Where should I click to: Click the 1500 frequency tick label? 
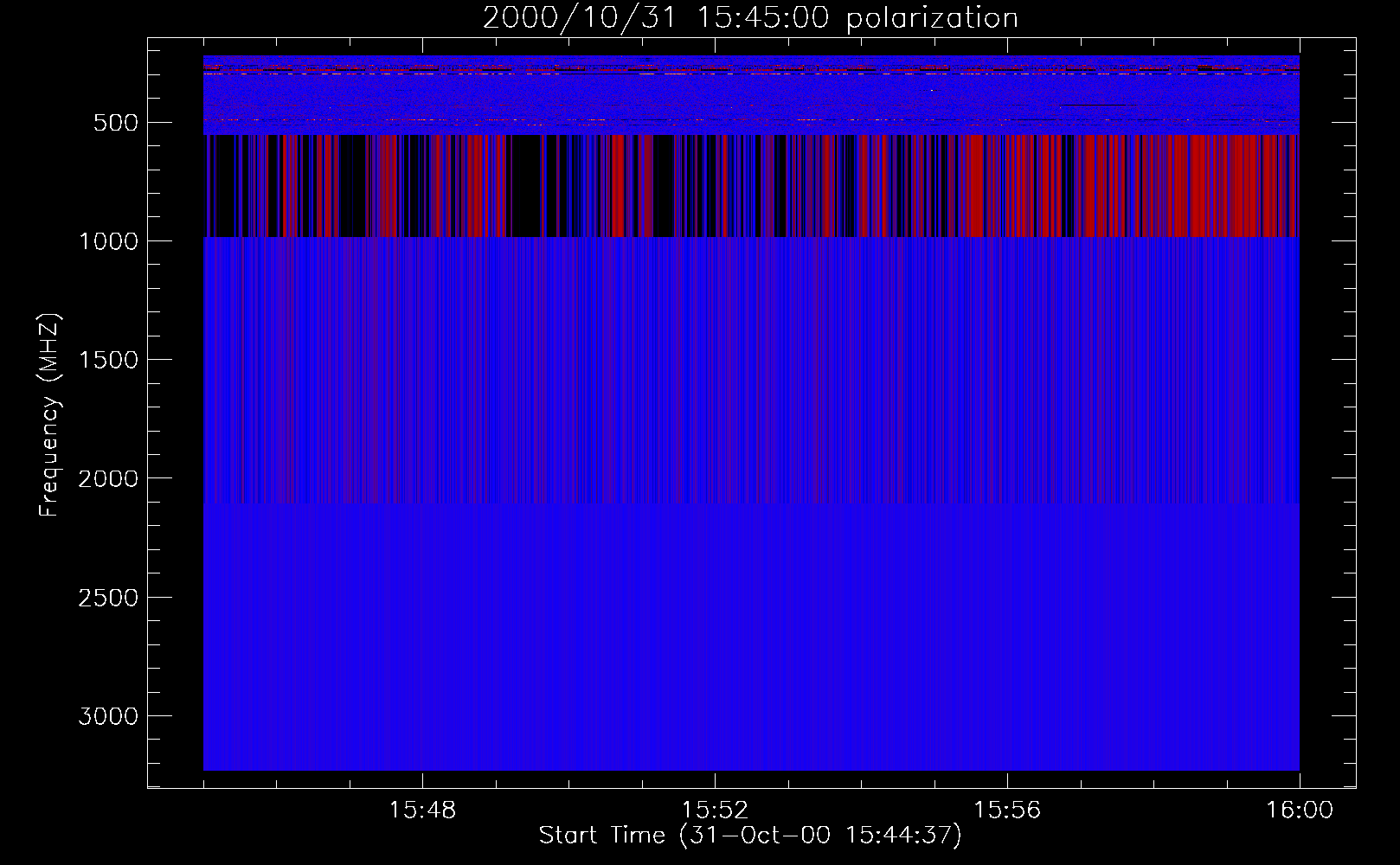pos(108,360)
